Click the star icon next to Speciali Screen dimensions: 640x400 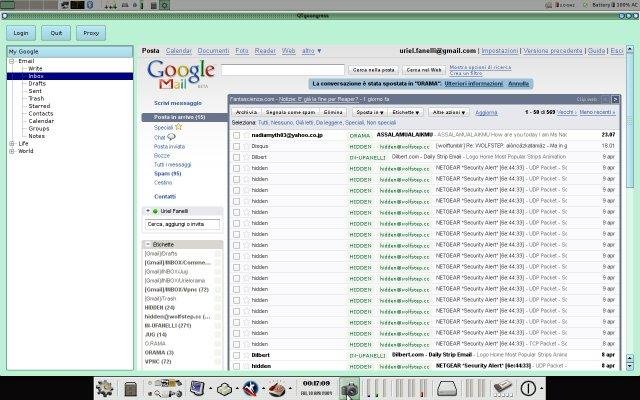(178, 127)
